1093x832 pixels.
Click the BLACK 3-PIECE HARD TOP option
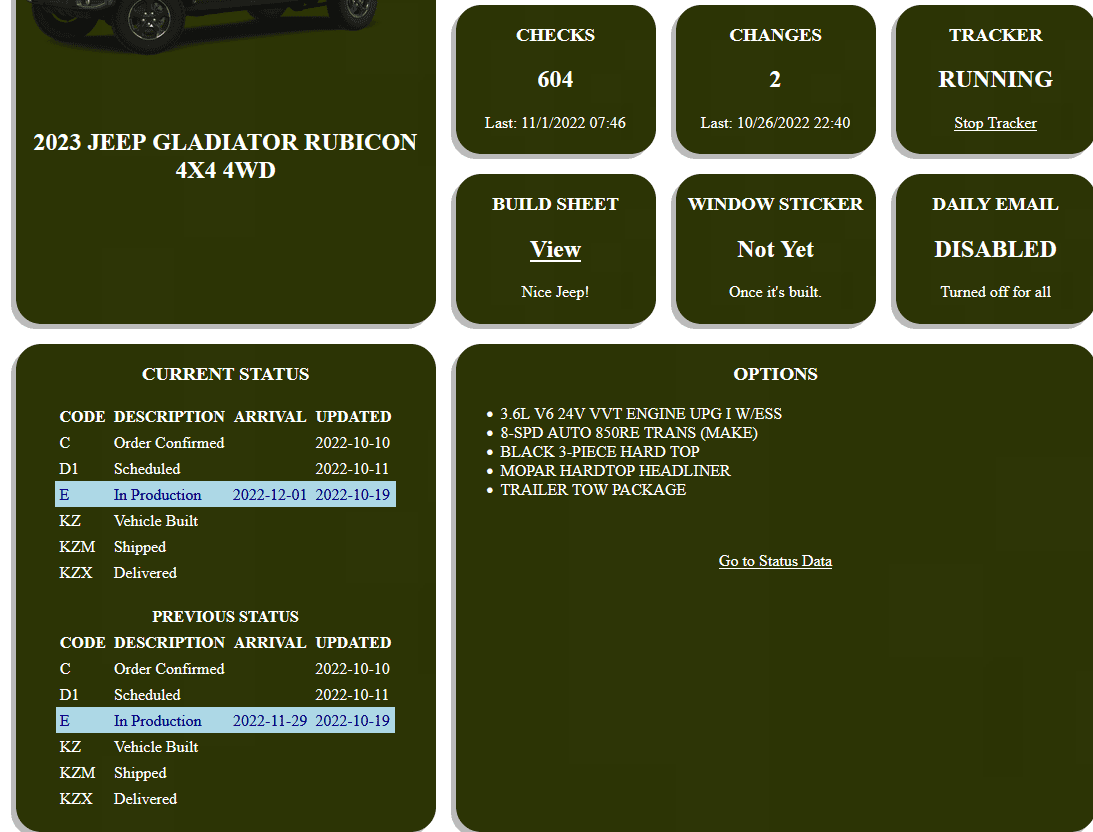(x=599, y=452)
